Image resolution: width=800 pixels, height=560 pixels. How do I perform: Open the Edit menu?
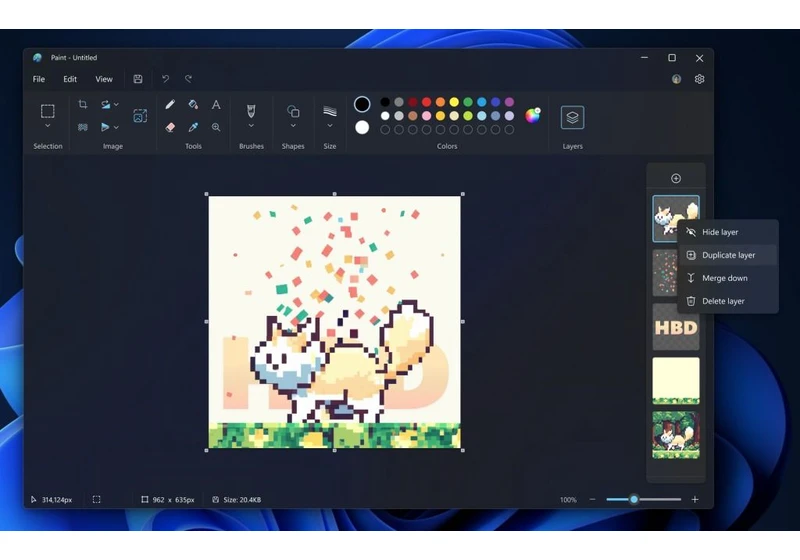click(70, 79)
